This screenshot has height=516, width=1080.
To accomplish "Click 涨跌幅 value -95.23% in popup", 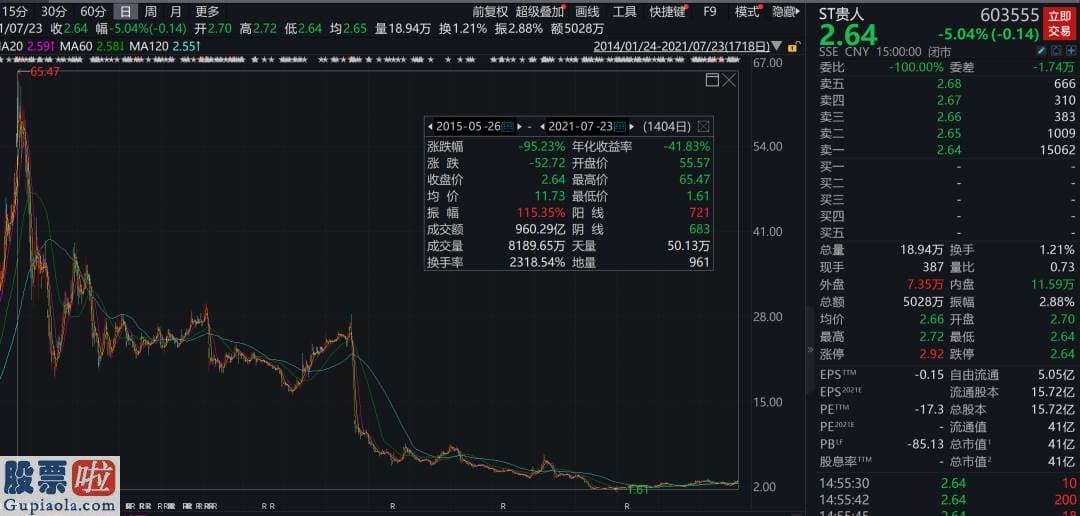I will pyautogui.click(x=541, y=146).
